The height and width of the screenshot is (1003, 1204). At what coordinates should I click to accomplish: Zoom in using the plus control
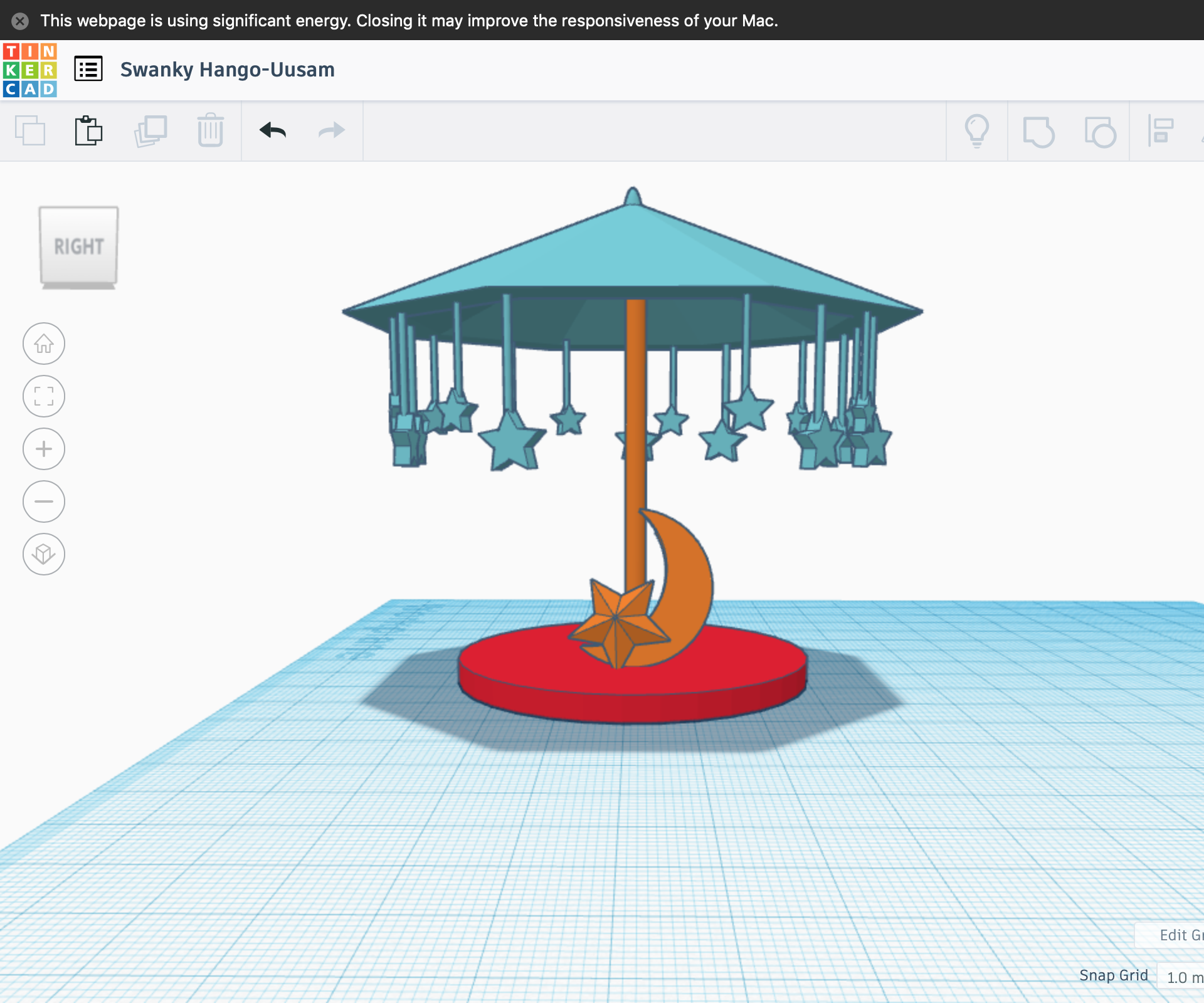[x=43, y=448]
